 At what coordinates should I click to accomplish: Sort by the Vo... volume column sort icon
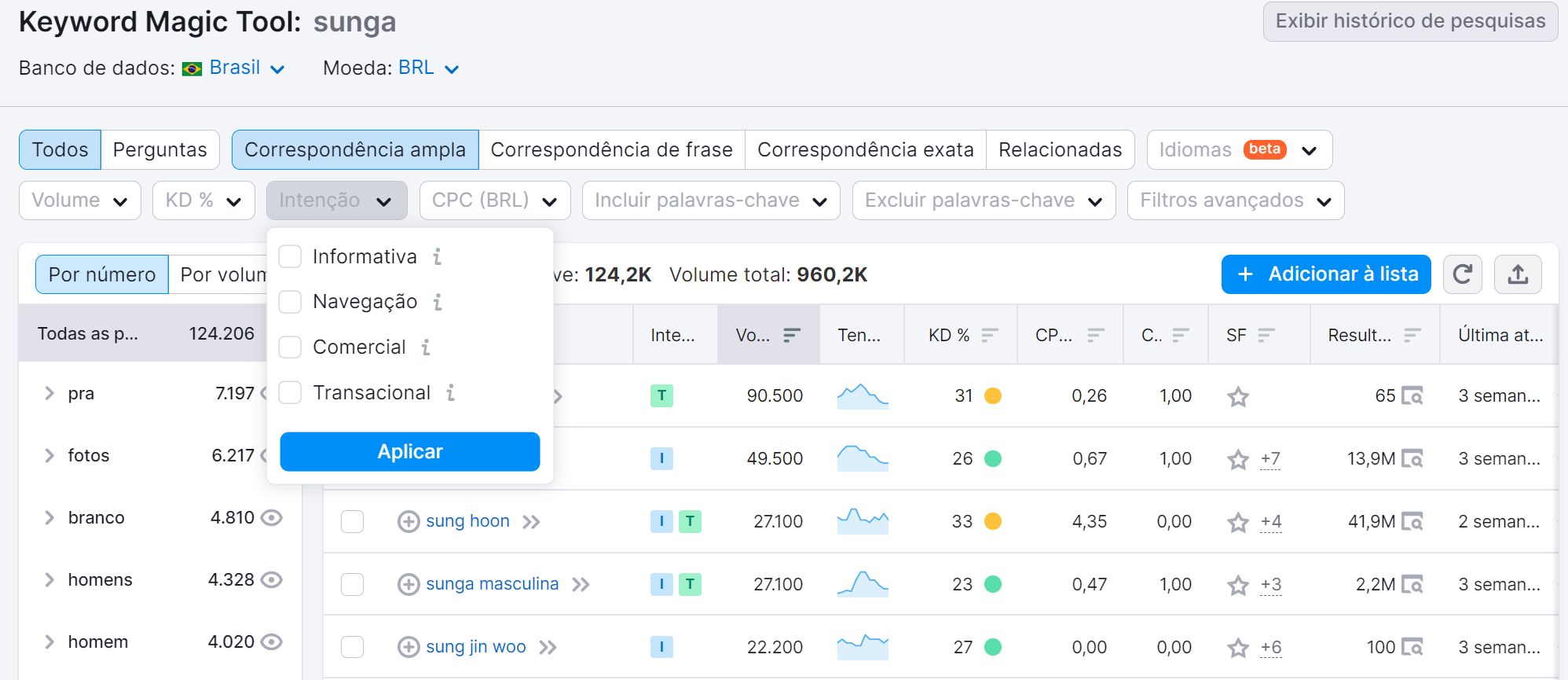(x=792, y=336)
